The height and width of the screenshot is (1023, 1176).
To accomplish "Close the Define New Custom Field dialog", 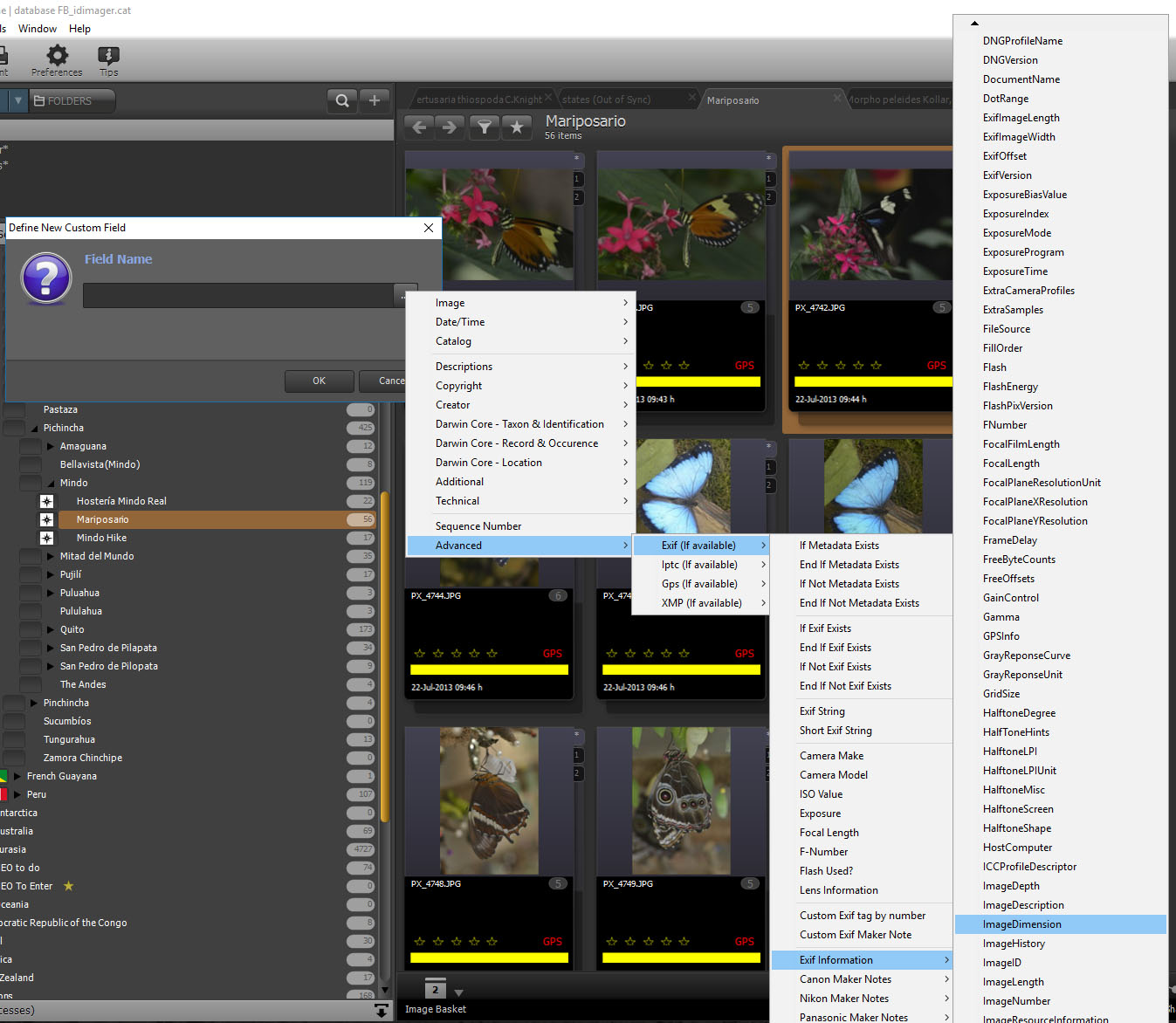I will coord(429,228).
